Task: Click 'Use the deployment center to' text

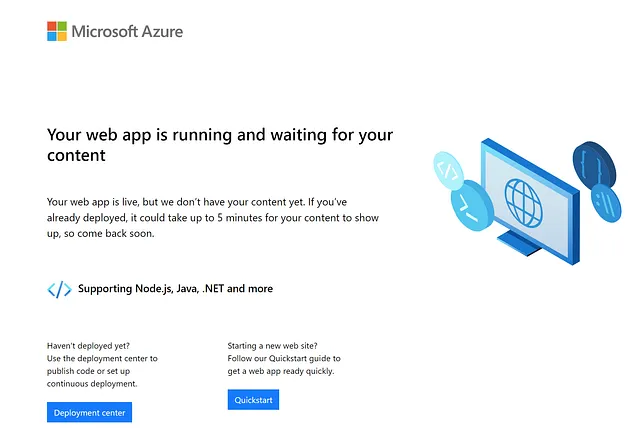Action: (102, 358)
